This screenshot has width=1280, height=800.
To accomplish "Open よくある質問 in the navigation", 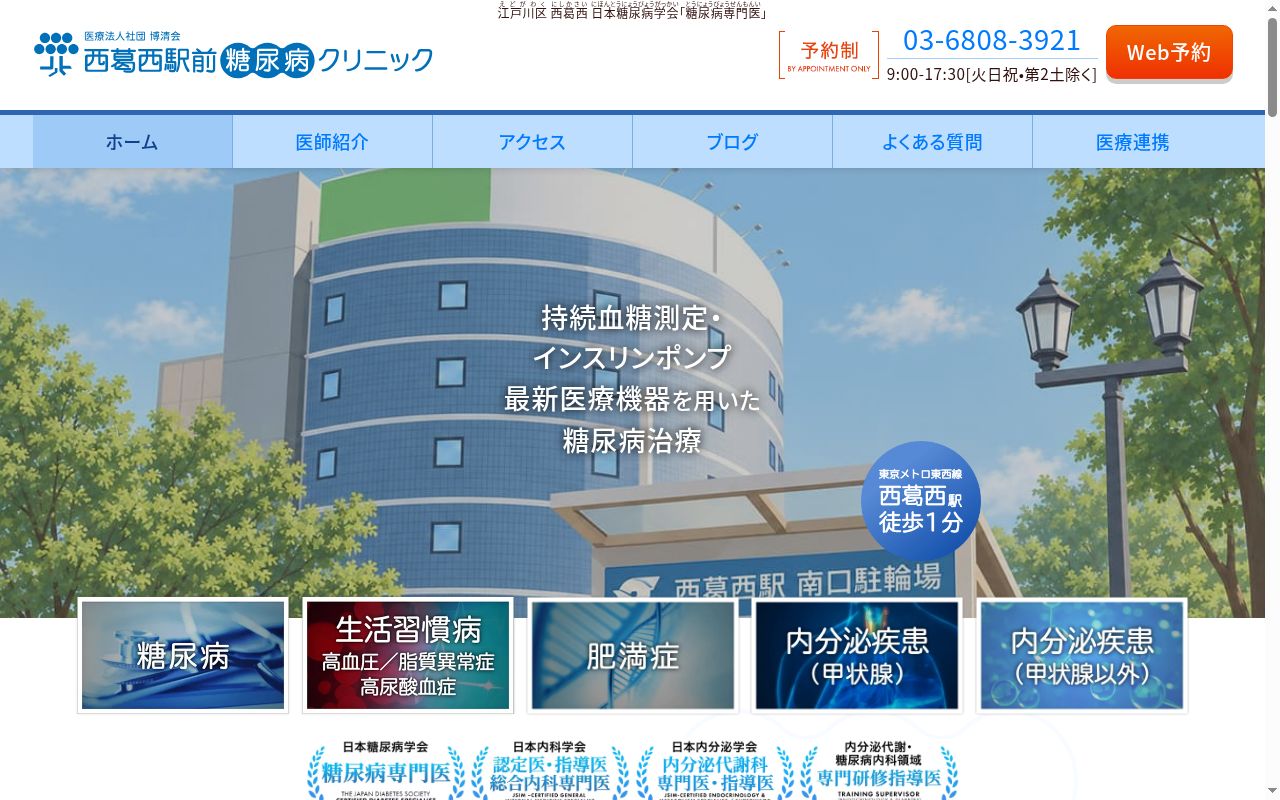I will point(932,142).
